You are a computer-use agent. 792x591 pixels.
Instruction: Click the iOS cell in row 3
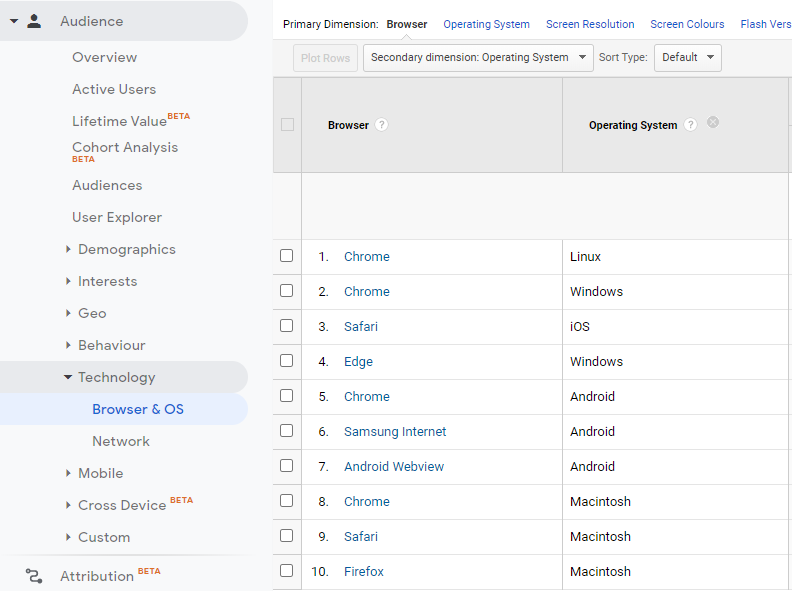tap(580, 326)
